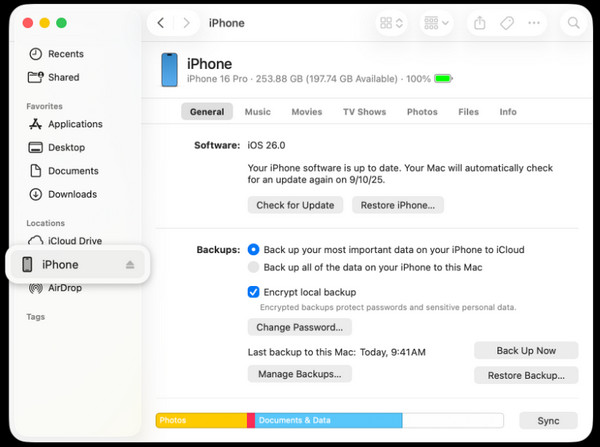Open Documents in the sidebar

[x=64, y=171]
